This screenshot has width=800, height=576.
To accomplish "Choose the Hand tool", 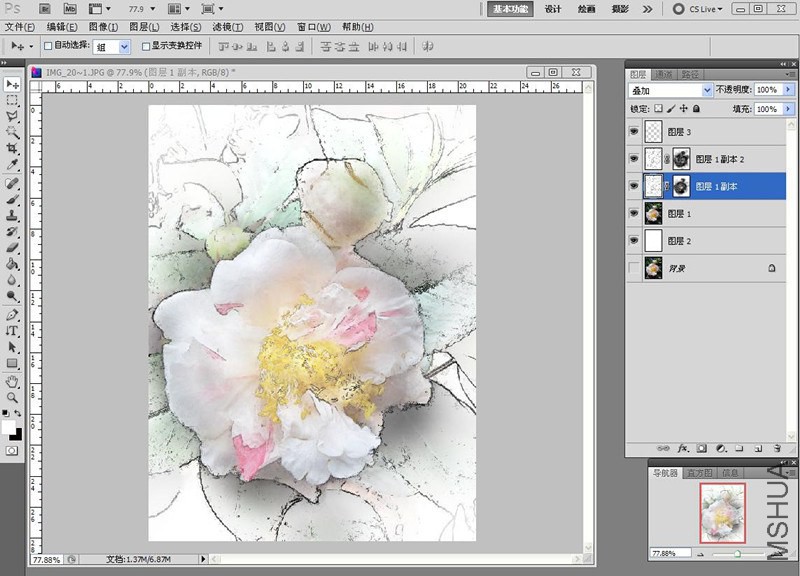I will (12, 381).
